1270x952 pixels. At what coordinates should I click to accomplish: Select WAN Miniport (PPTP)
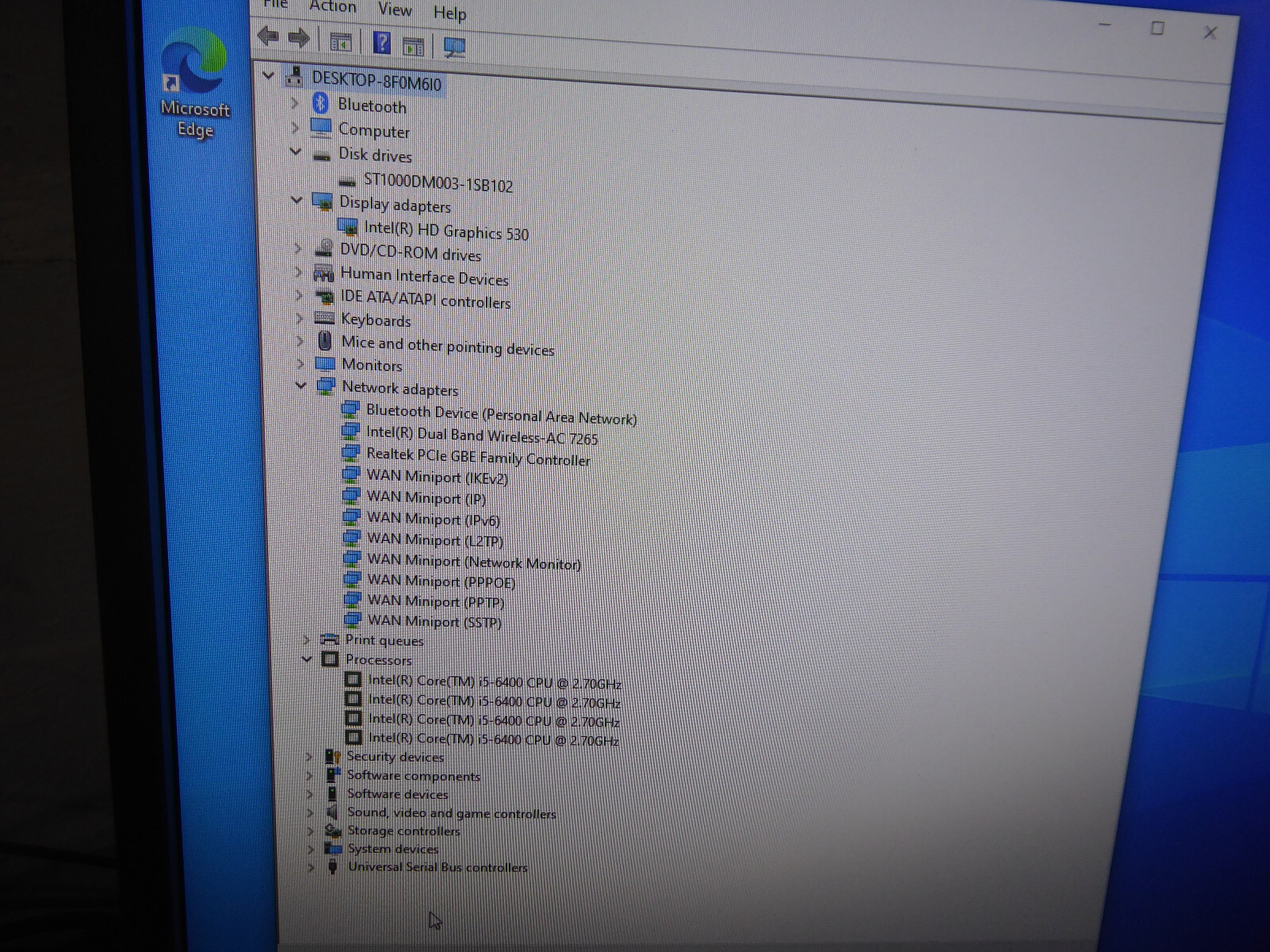tap(436, 601)
